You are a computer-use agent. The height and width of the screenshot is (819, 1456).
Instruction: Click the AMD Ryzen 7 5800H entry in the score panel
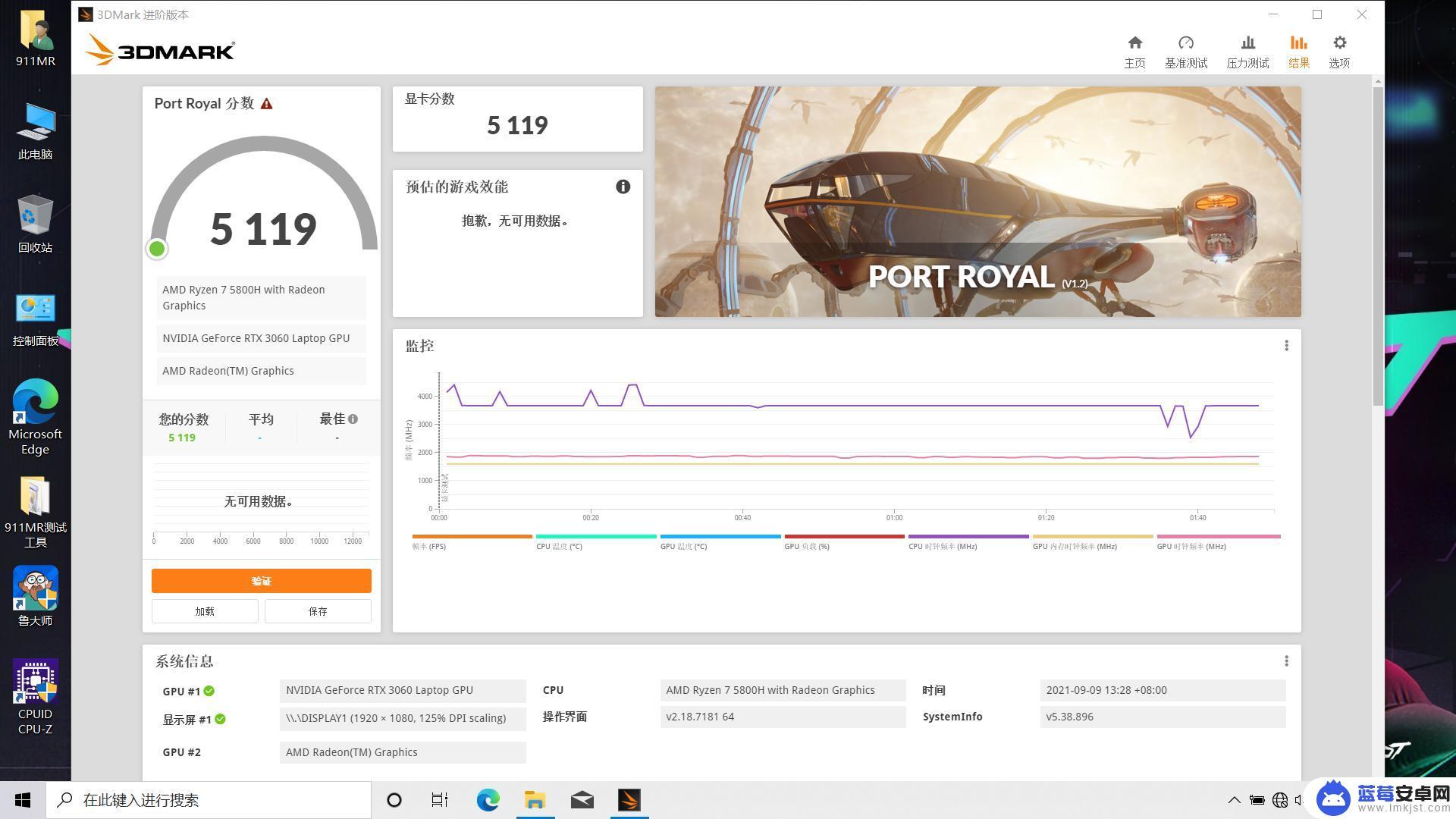tap(261, 298)
